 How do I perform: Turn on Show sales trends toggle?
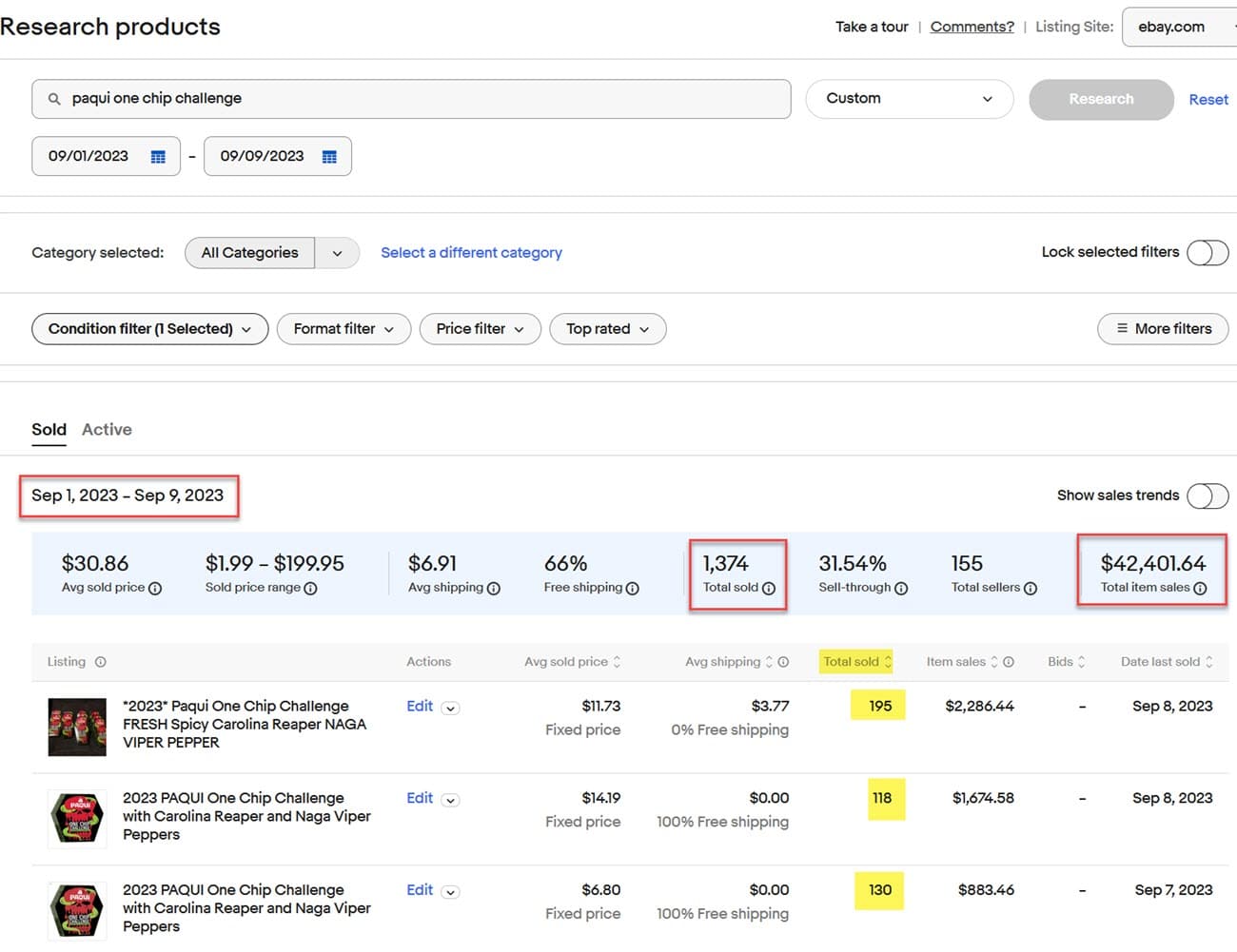coord(1207,495)
